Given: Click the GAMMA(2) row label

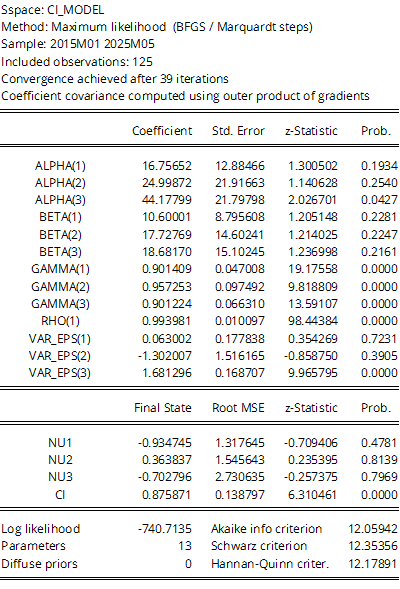Looking at the screenshot, I should [x=60, y=287].
